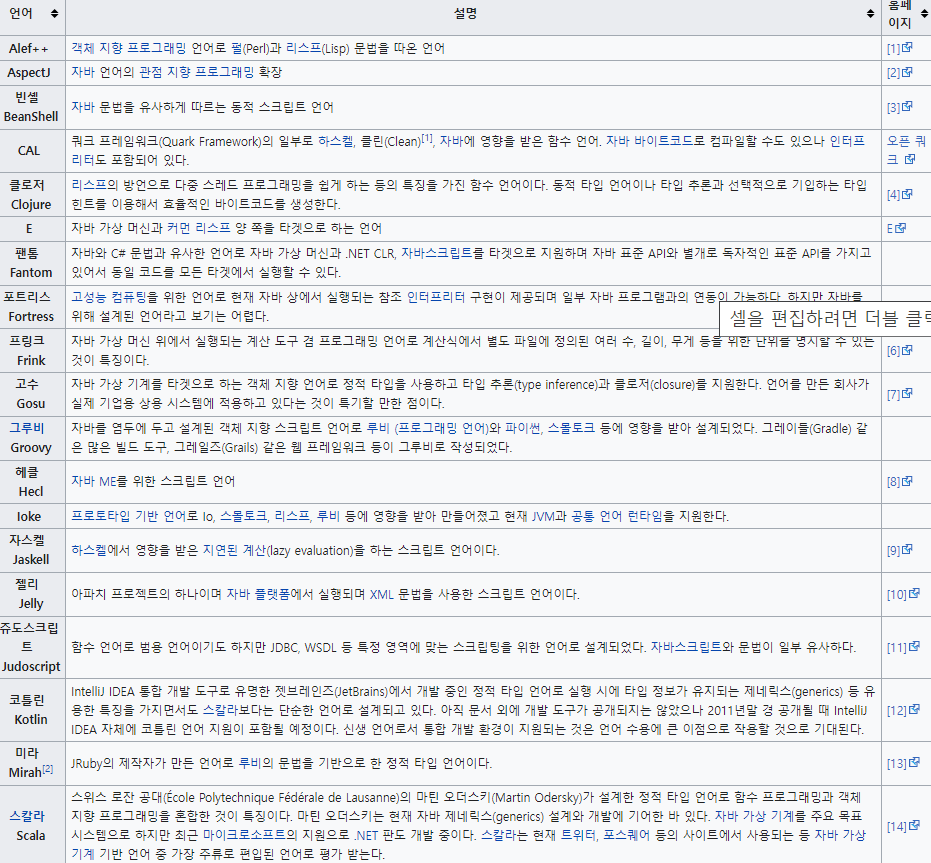Click footnote [1] after 클린(Clean)

pos(426,138)
